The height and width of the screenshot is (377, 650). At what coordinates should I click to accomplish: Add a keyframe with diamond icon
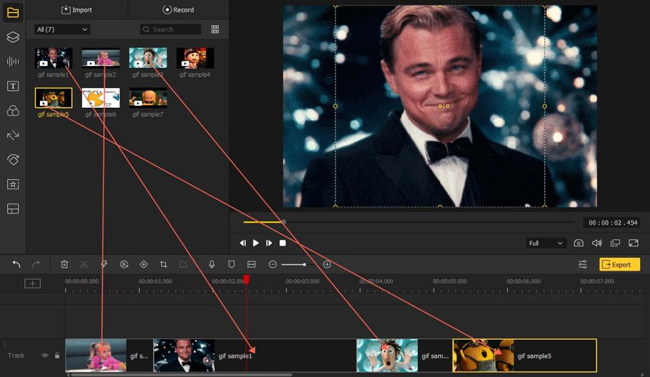click(x=143, y=264)
